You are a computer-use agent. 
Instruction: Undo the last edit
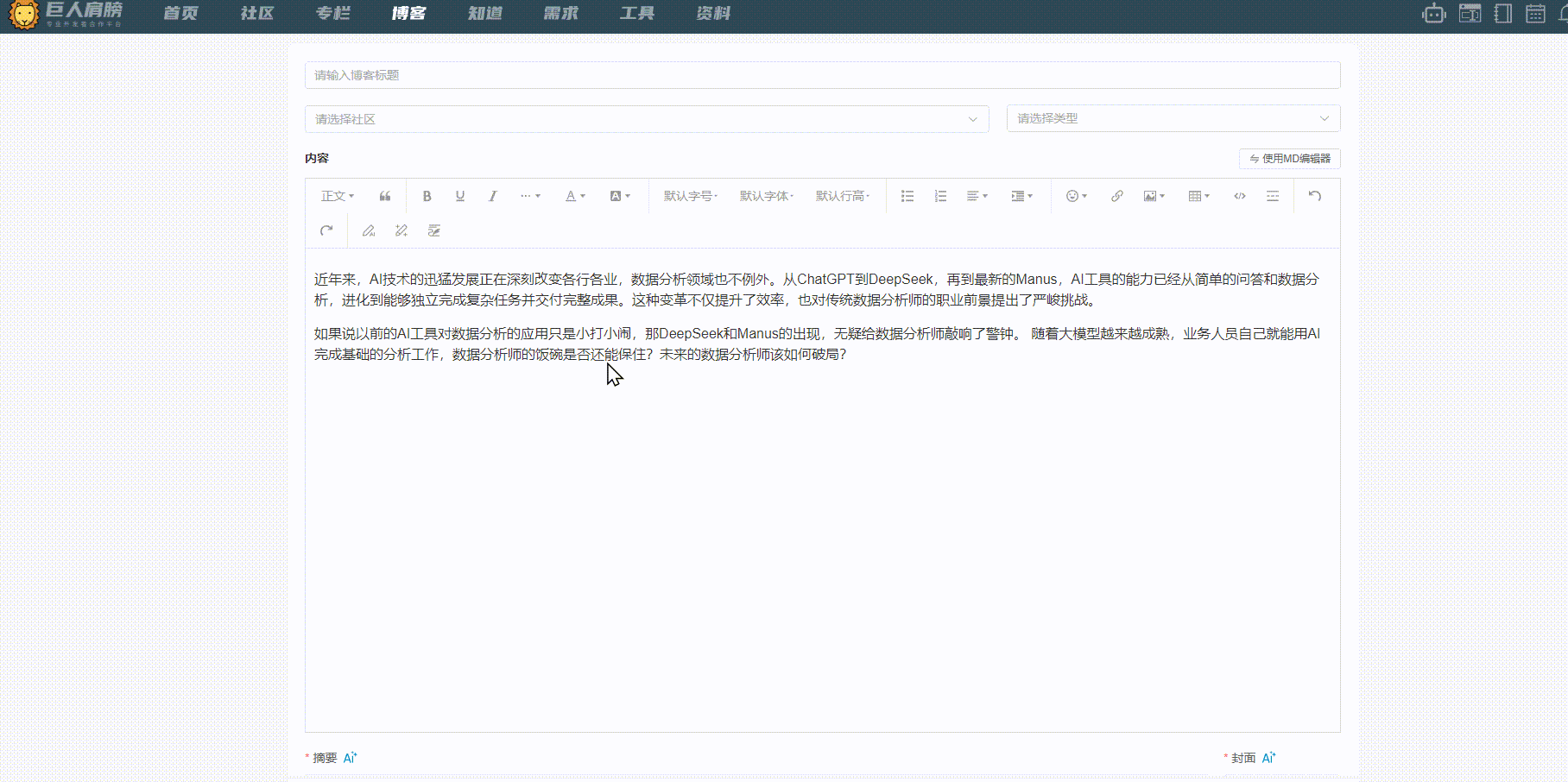click(1315, 196)
